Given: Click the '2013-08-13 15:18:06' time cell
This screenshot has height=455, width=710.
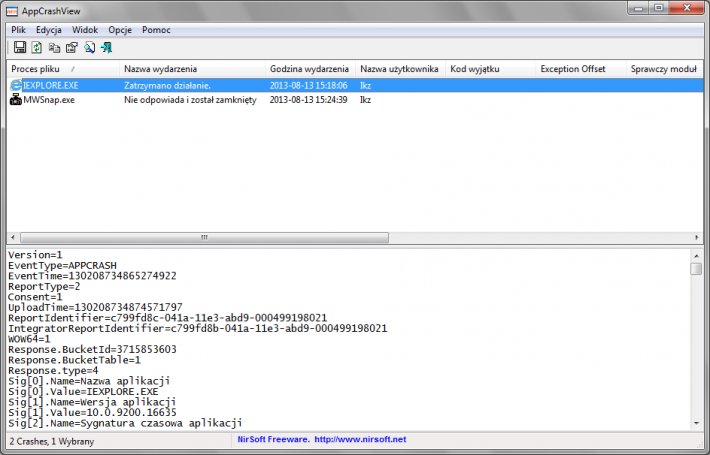Looking at the screenshot, I should [x=308, y=85].
